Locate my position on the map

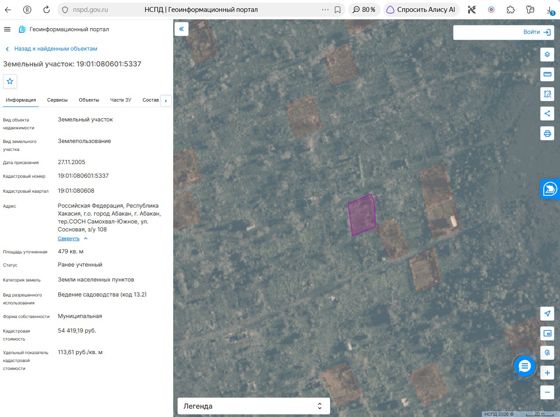[x=547, y=313]
